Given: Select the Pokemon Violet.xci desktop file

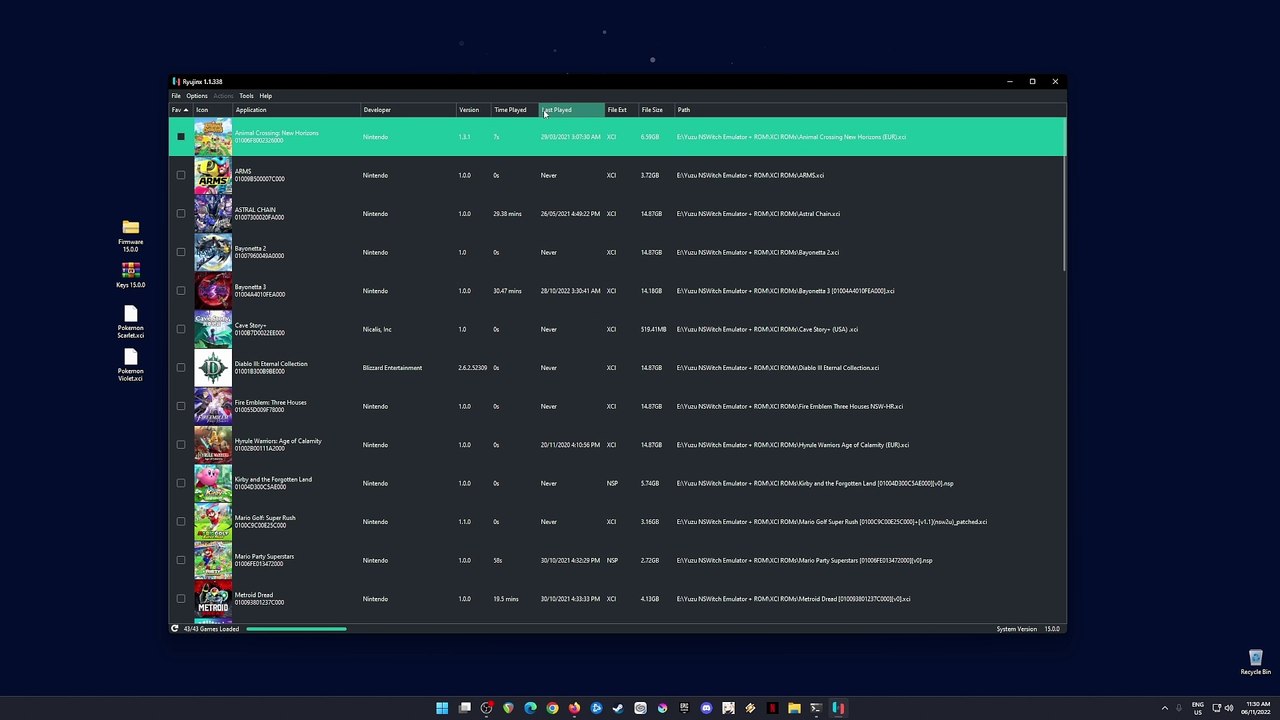Looking at the screenshot, I should coord(130,365).
